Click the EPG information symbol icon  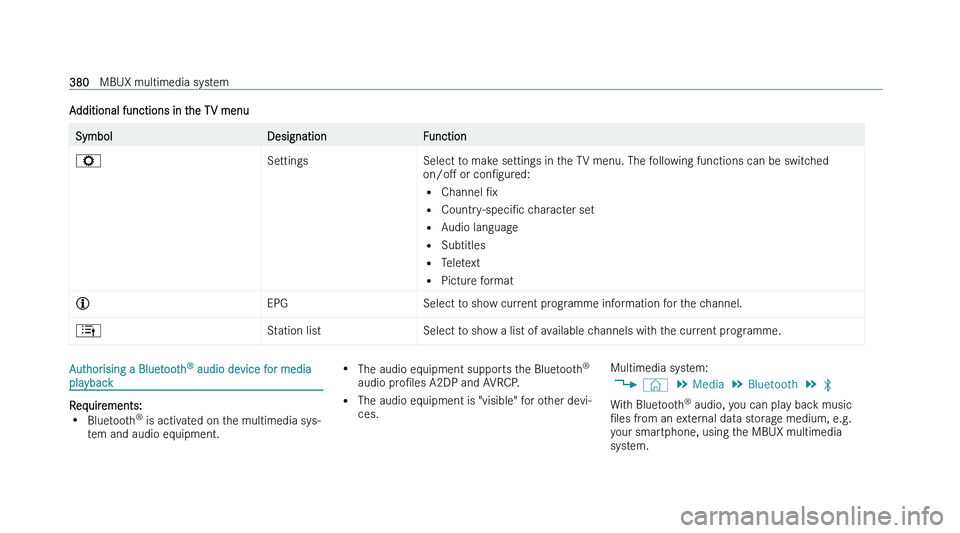click(x=83, y=304)
